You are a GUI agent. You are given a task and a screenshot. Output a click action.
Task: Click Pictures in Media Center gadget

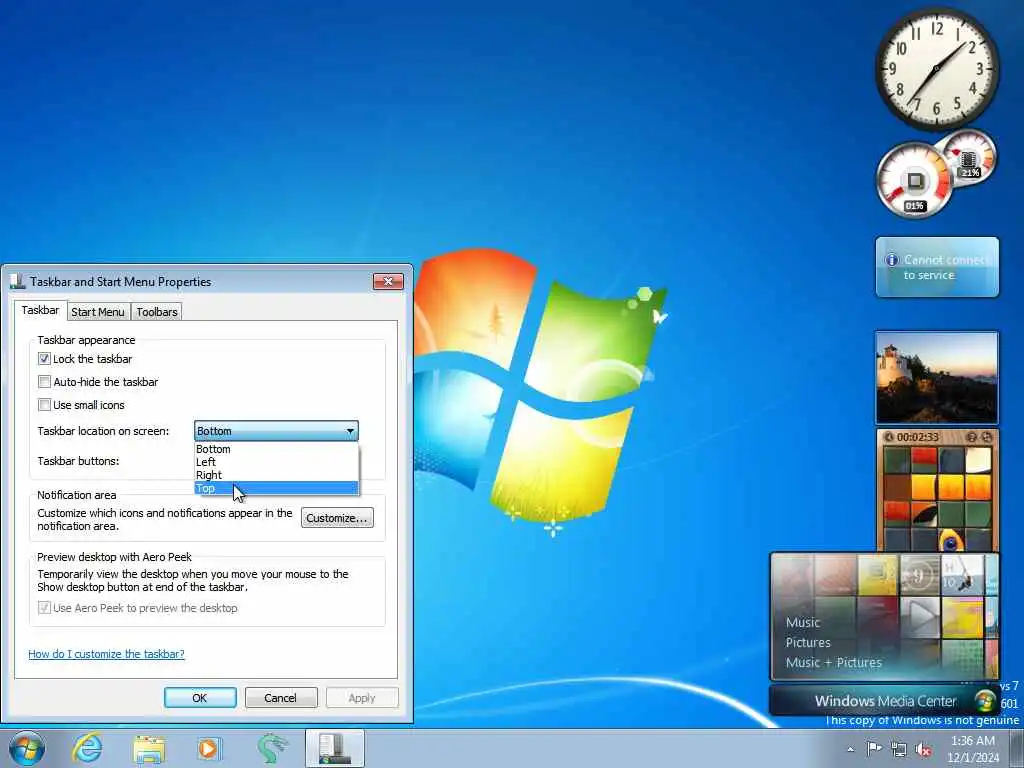(x=808, y=643)
